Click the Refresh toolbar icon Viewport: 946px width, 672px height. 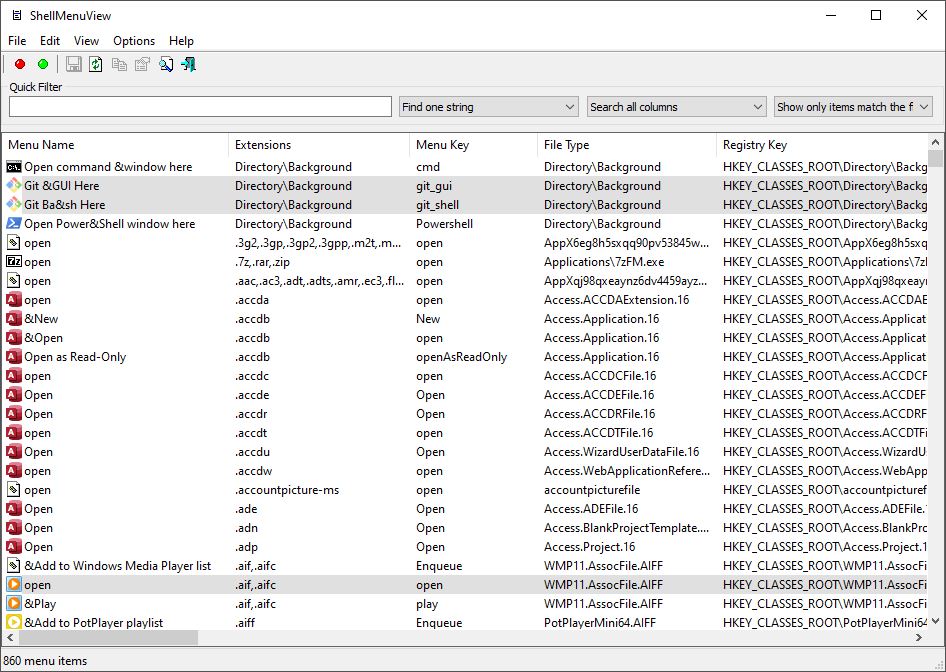(96, 64)
